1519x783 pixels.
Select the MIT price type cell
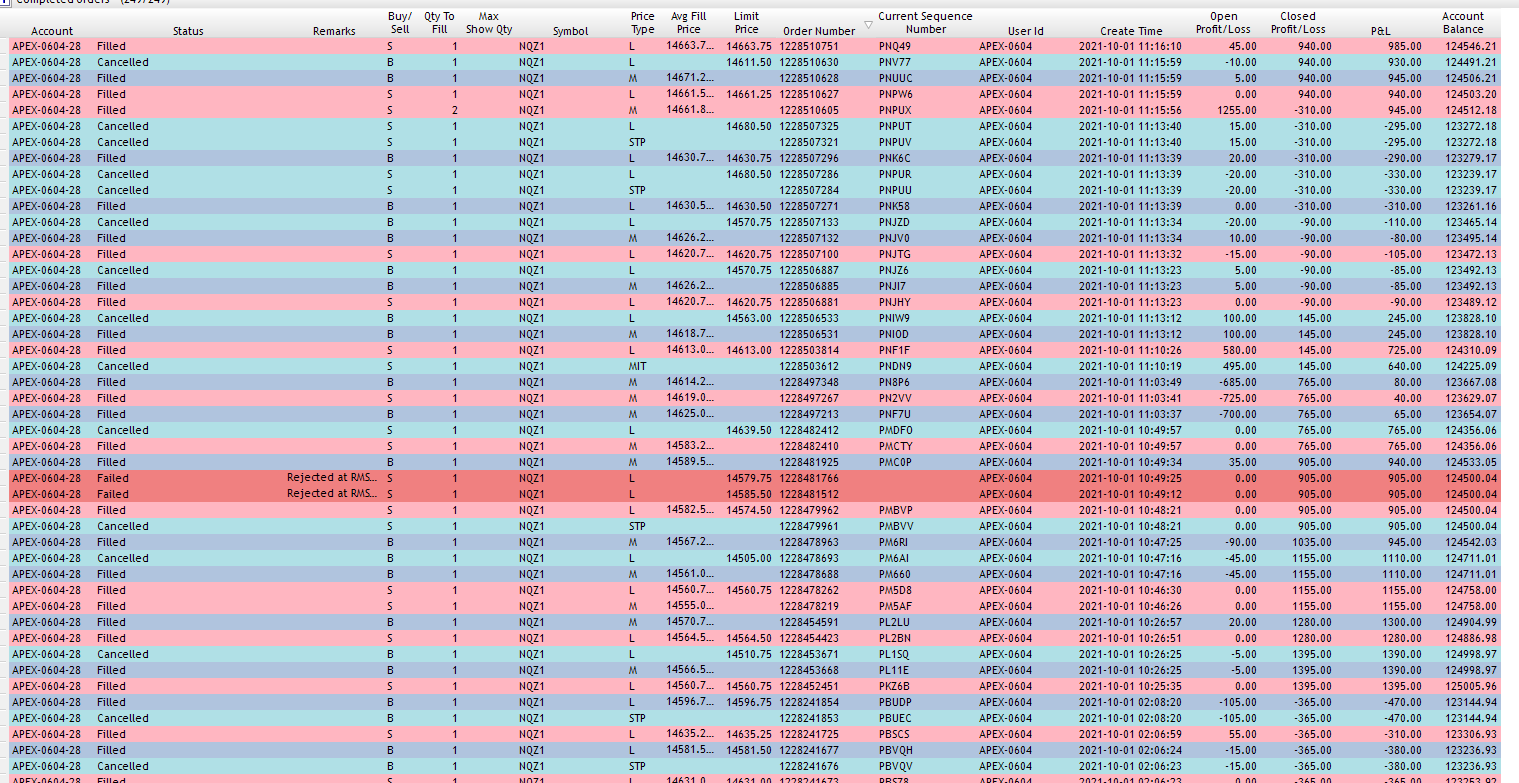tap(637, 366)
